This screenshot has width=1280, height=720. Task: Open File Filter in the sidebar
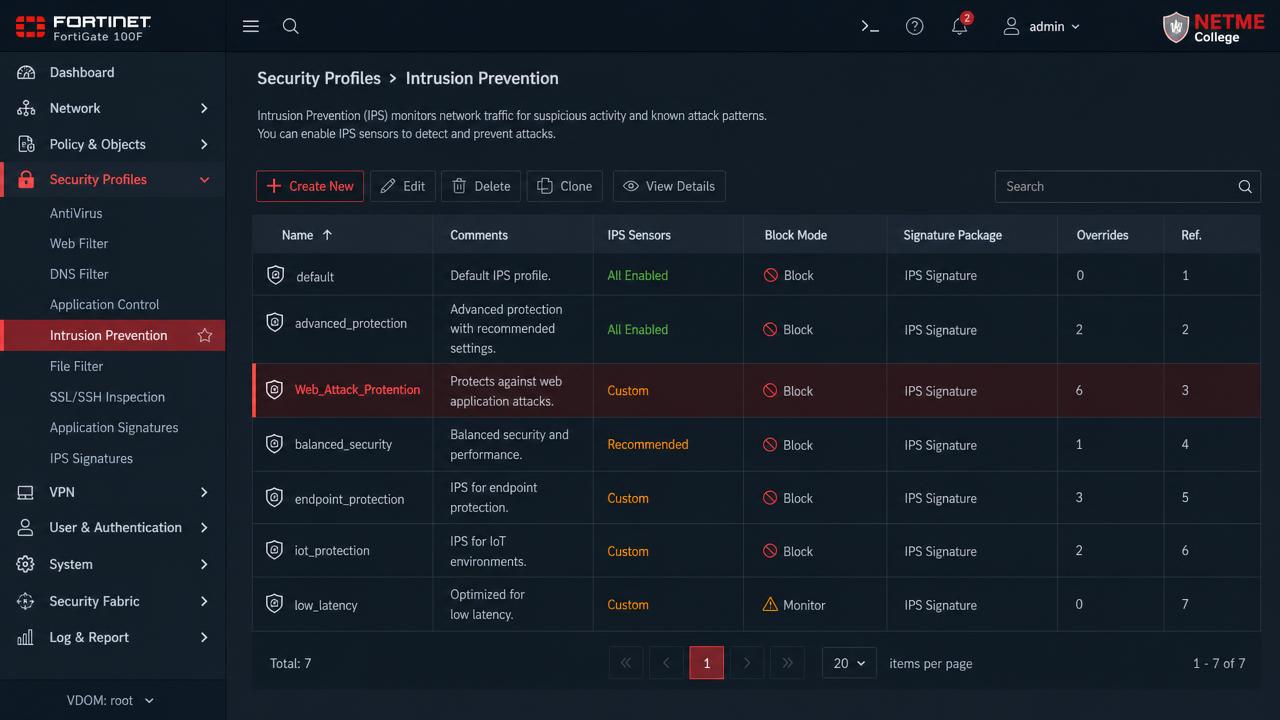[x=76, y=366]
